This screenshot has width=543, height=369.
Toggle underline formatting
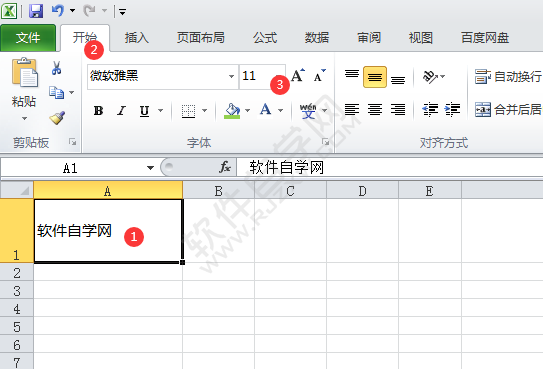[x=144, y=111]
